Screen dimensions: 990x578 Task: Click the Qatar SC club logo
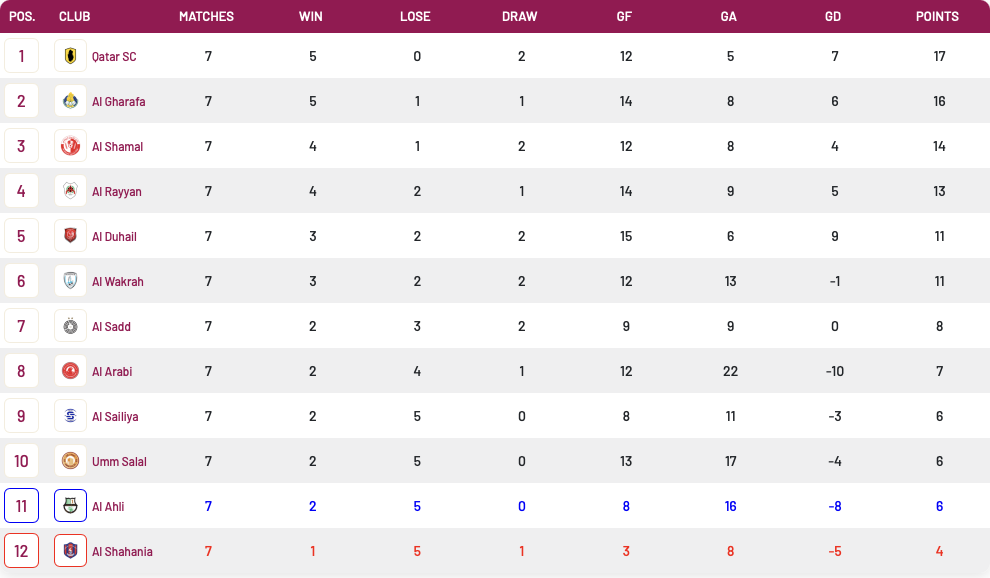click(x=70, y=56)
